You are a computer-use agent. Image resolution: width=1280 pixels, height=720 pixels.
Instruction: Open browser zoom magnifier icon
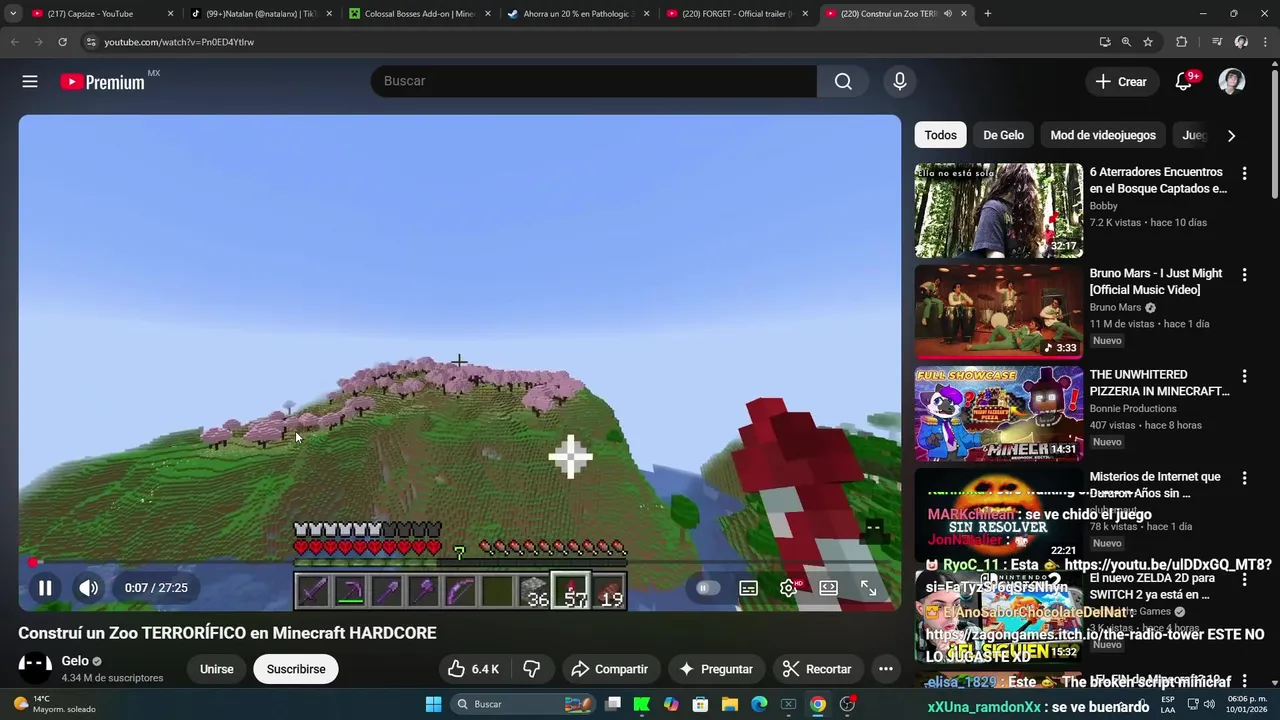1126,42
